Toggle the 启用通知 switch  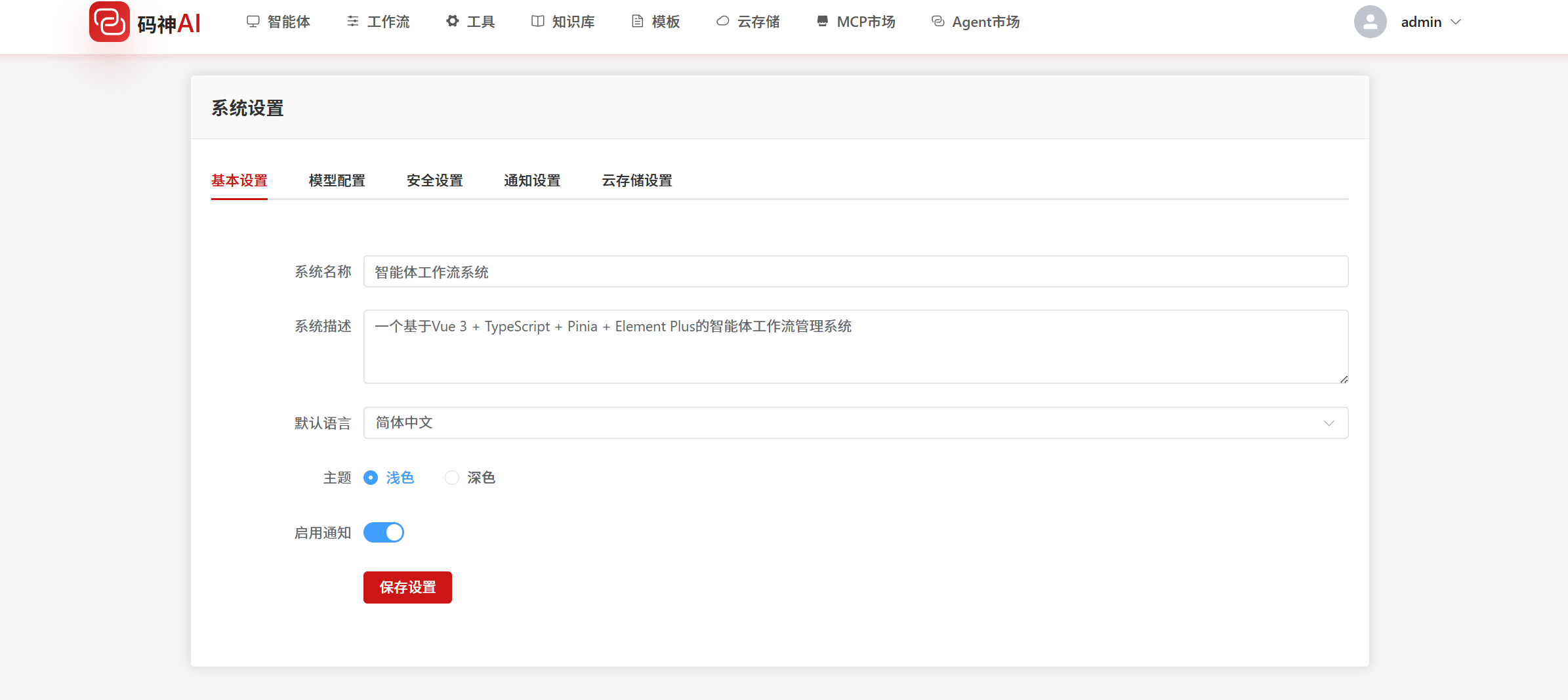(x=384, y=532)
